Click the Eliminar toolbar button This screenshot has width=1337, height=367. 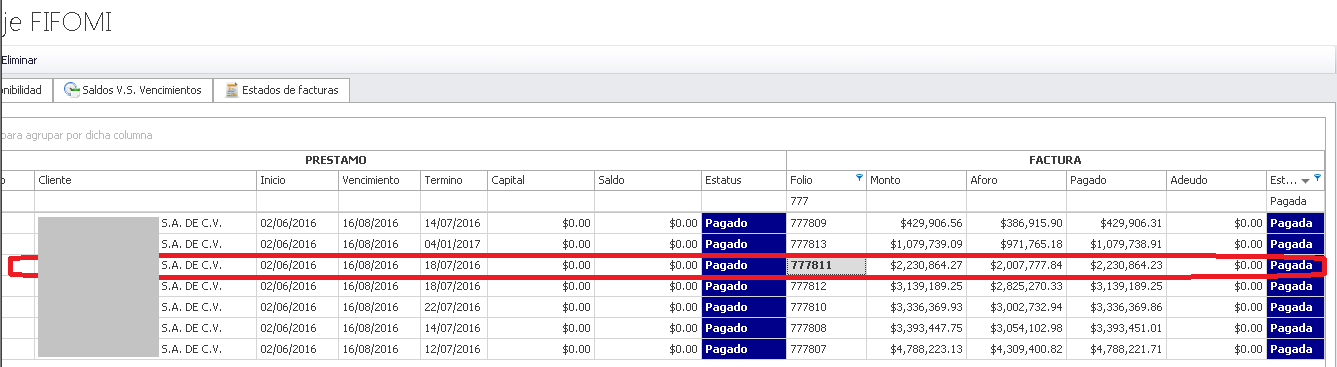click(x=19, y=61)
